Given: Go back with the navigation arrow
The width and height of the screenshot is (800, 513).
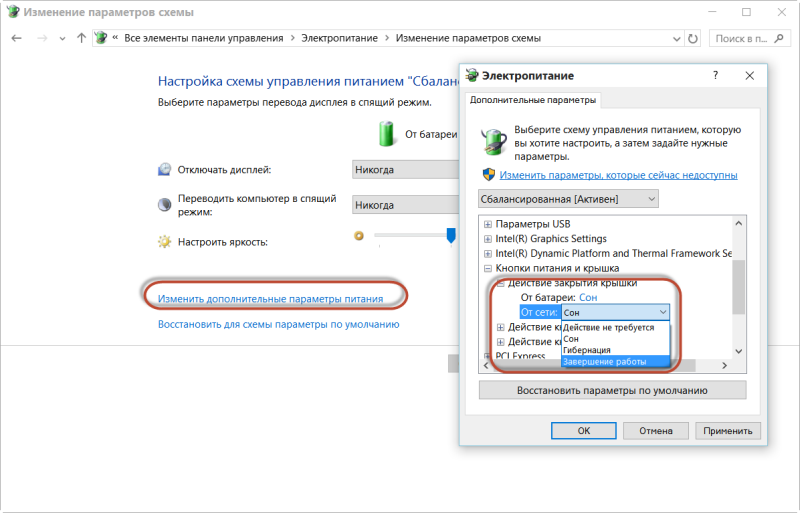Looking at the screenshot, I should click(x=16, y=38).
